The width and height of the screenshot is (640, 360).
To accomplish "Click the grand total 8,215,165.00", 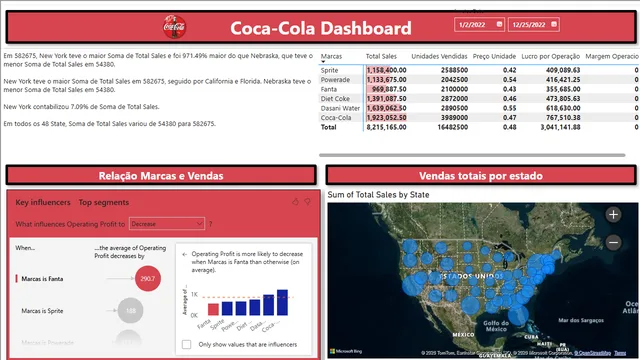I will 386,127.
